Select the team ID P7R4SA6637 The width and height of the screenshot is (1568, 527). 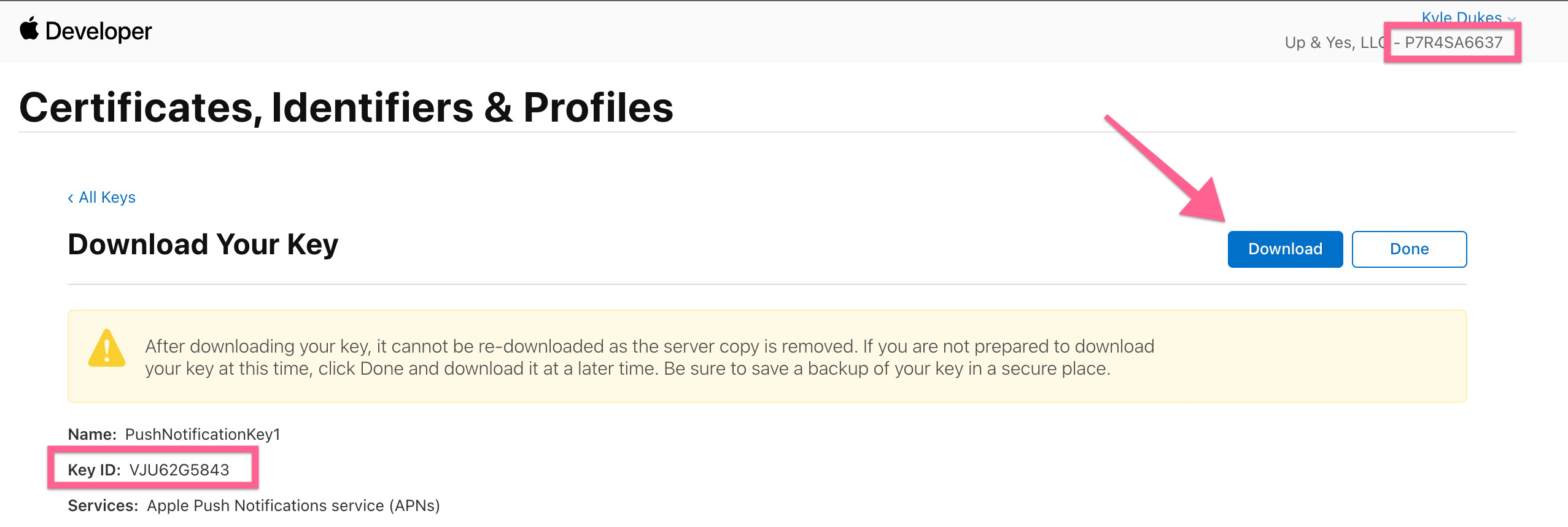pos(1453,42)
